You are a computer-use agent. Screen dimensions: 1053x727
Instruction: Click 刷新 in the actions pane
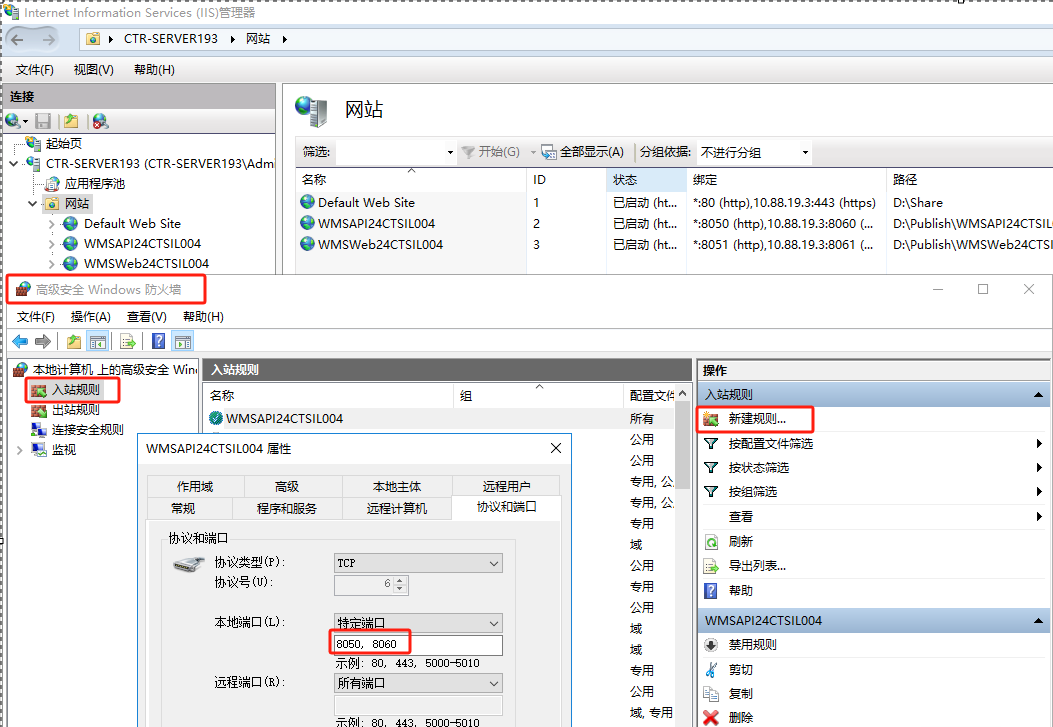click(740, 541)
